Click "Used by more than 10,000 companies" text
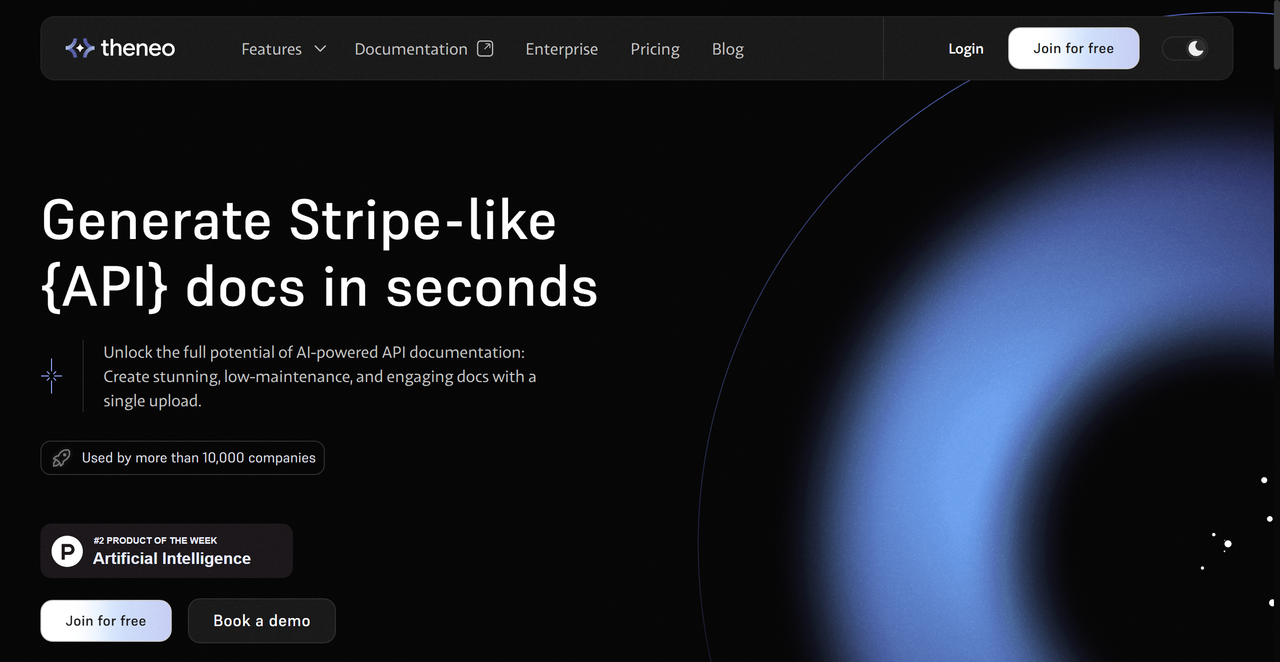This screenshot has height=662, width=1280. (x=199, y=458)
